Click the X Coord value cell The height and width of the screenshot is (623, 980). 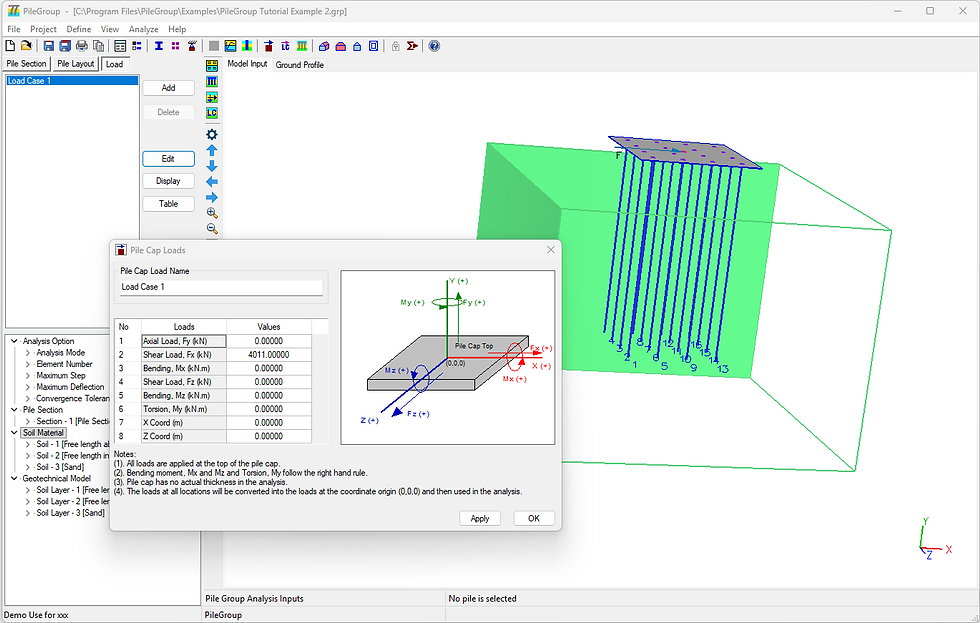(269, 423)
